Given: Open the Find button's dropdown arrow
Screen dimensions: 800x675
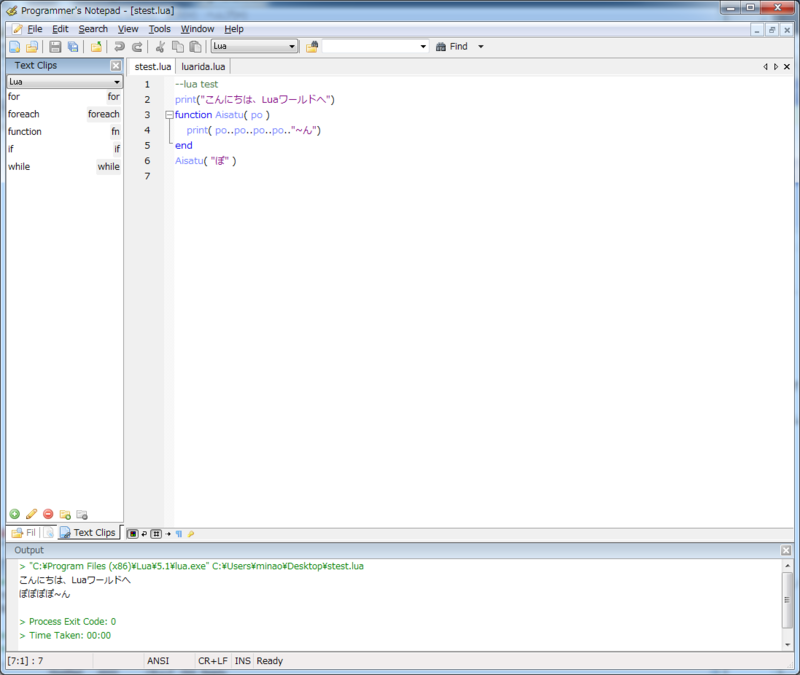Looking at the screenshot, I should point(481,46).
